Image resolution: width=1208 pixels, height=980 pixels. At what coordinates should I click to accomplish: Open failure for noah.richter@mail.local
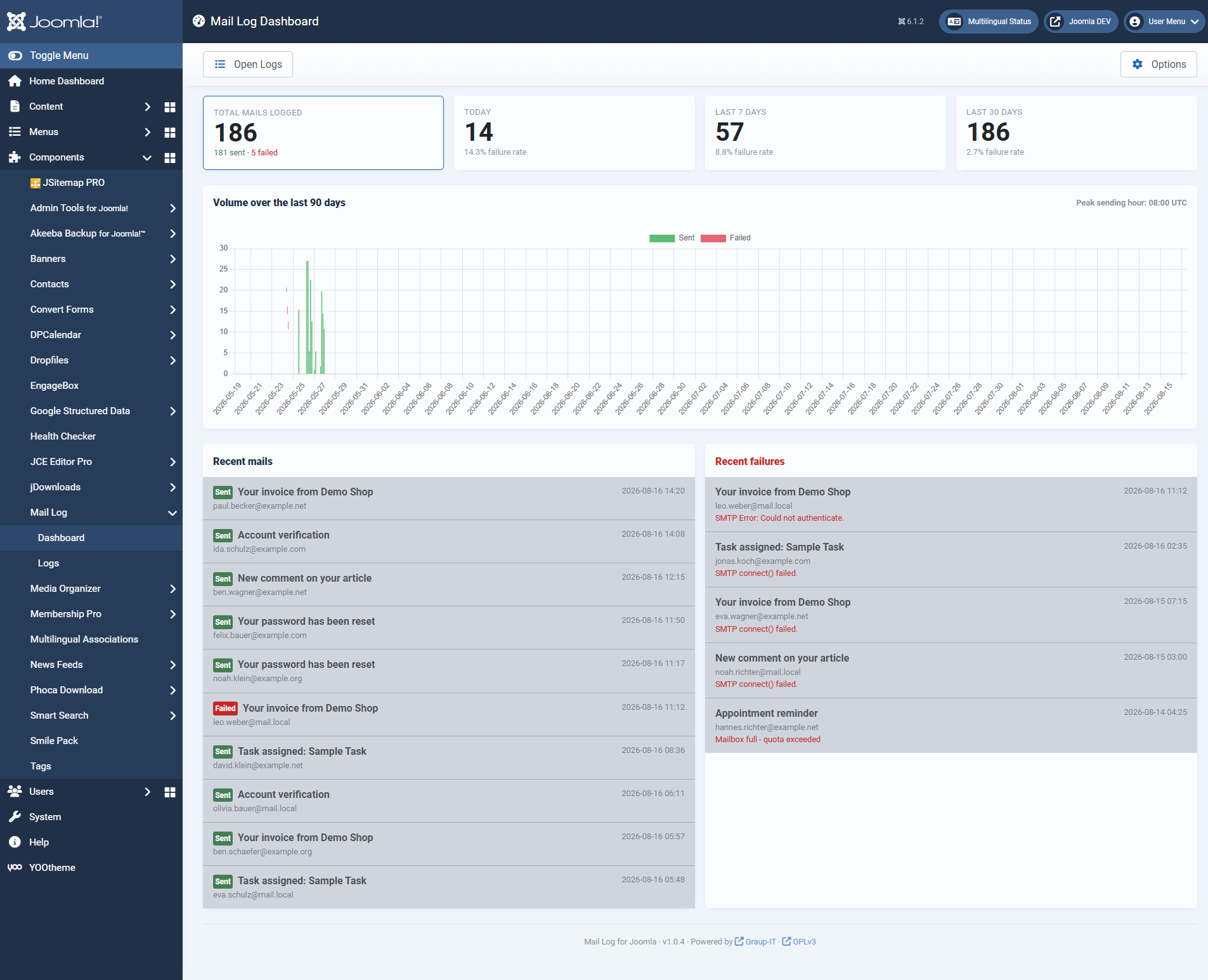tap(951, 670)
